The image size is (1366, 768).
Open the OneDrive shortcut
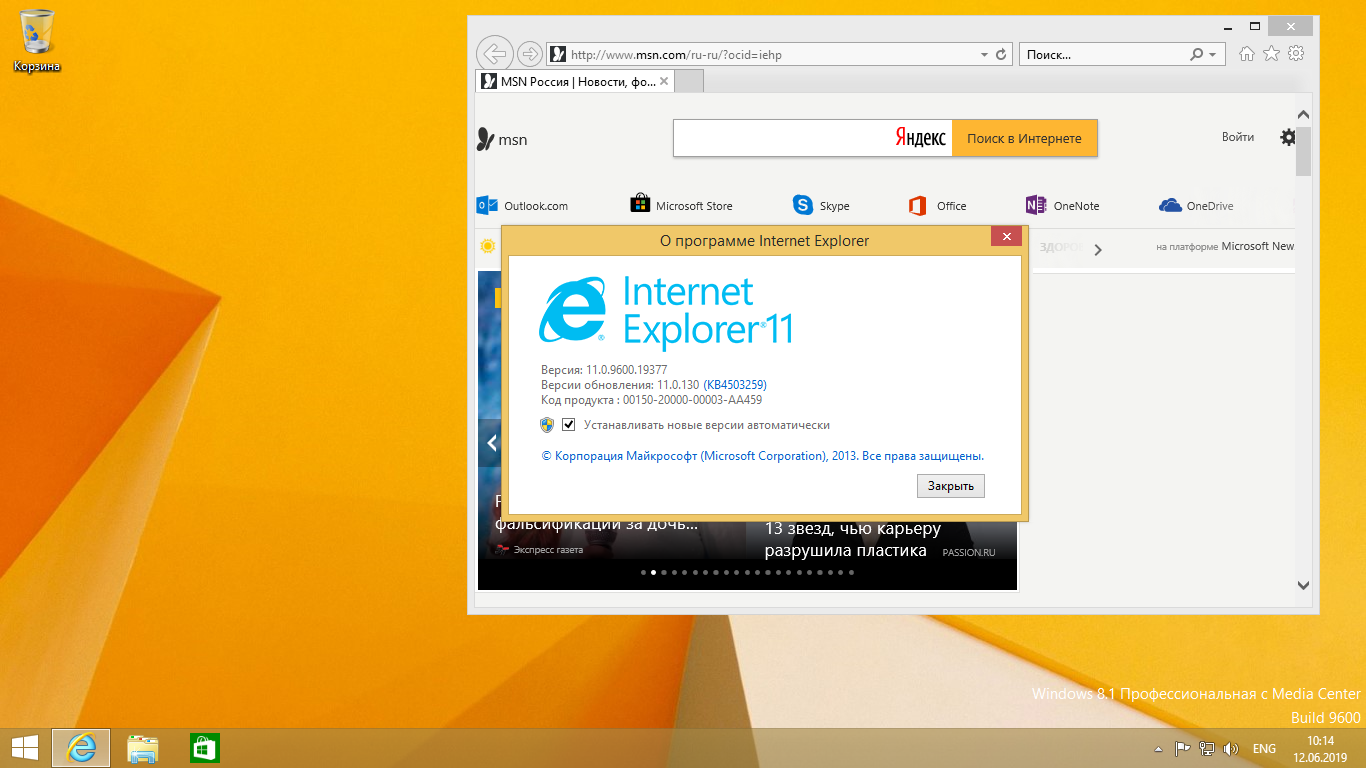[x=1196, y=205]
